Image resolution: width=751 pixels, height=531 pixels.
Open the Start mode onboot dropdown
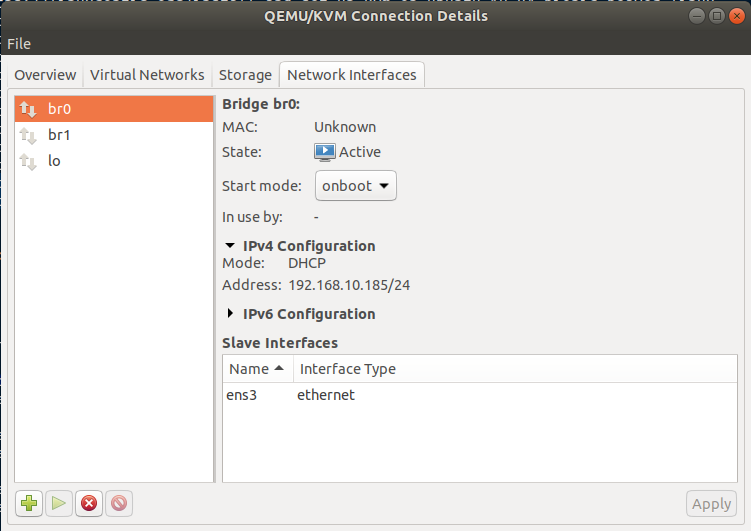pos(357,186)
